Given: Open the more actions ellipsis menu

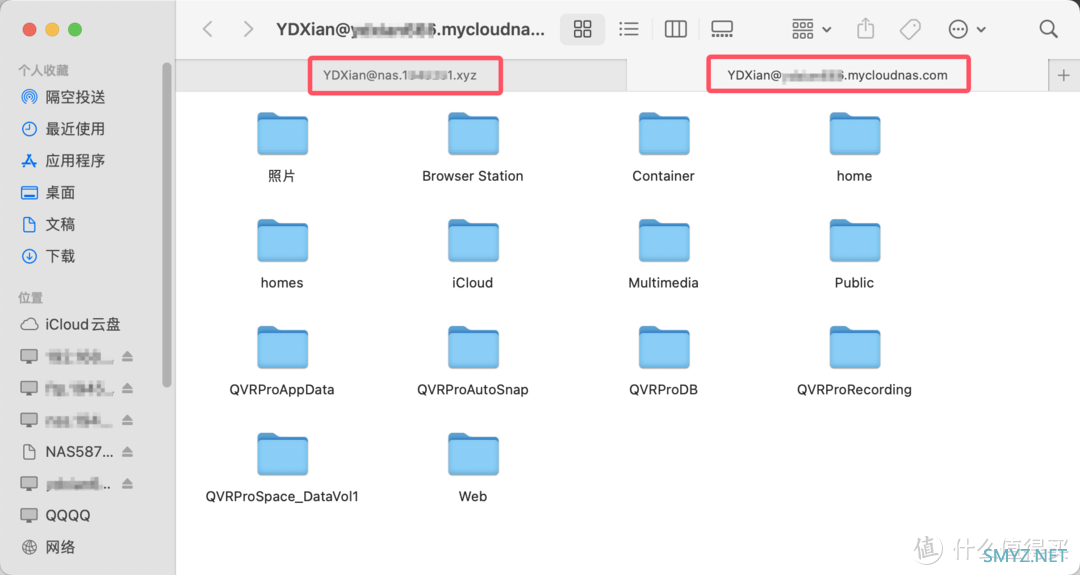Looking at the screenshot, I should pos(967,29).
